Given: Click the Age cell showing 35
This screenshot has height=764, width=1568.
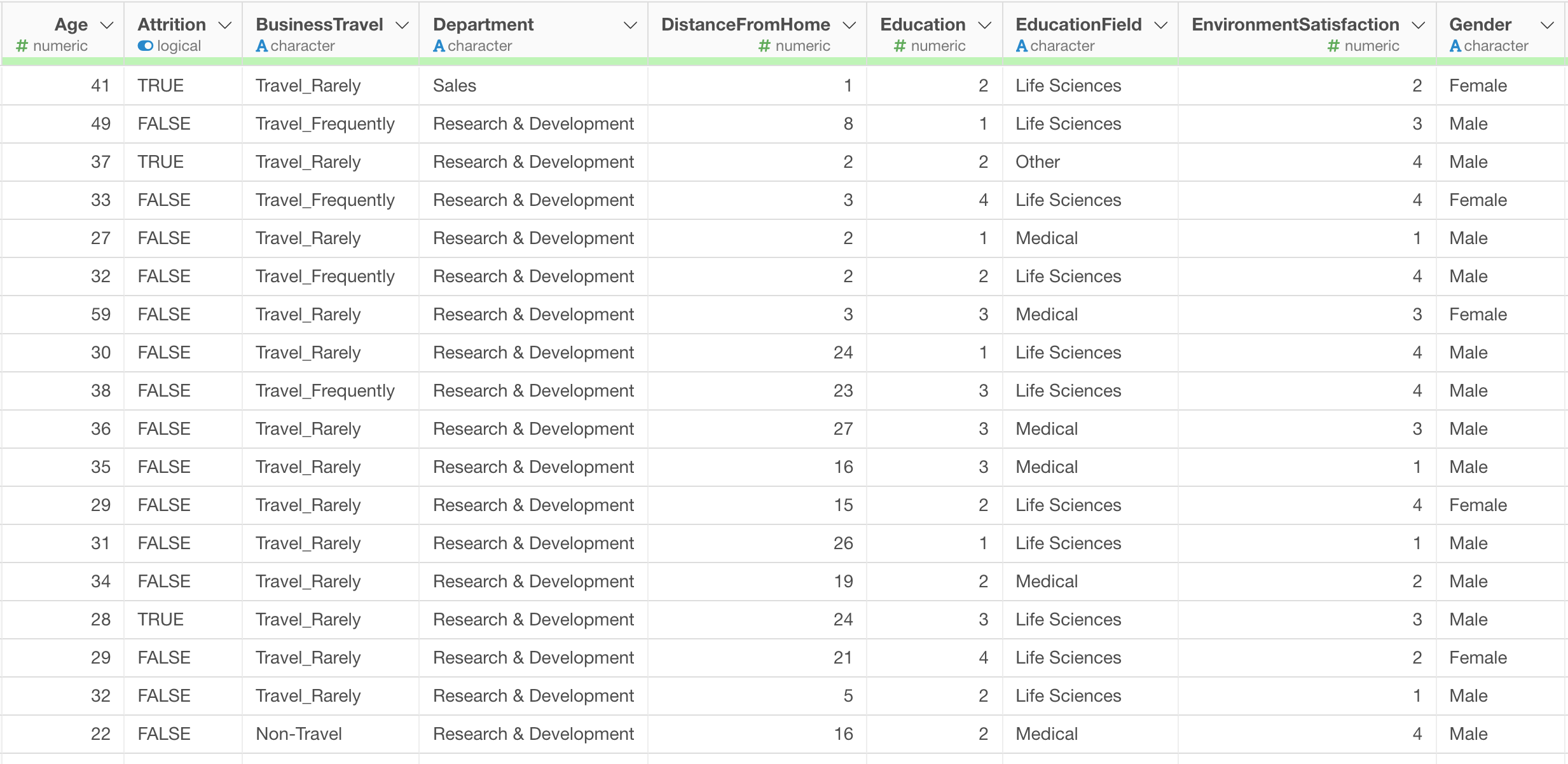Looking at the screenshot, I should (63, 467).
